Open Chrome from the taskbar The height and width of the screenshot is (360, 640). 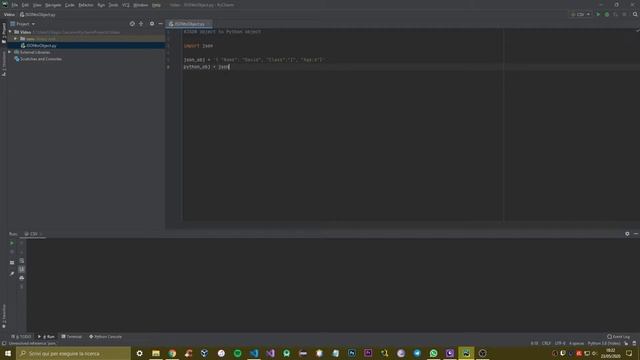coord(172,353)
